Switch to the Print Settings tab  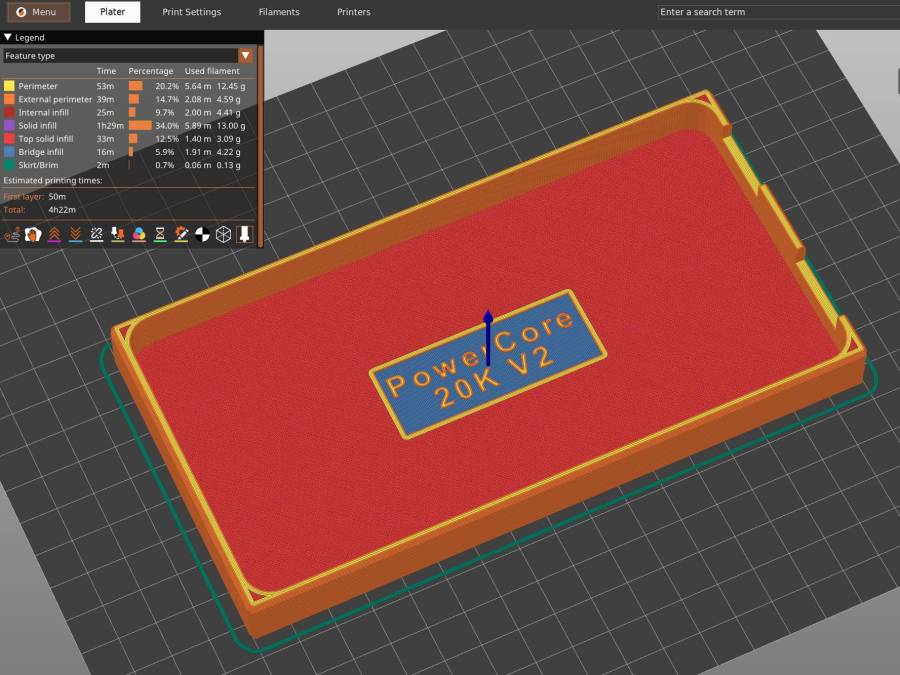point(191,12)
